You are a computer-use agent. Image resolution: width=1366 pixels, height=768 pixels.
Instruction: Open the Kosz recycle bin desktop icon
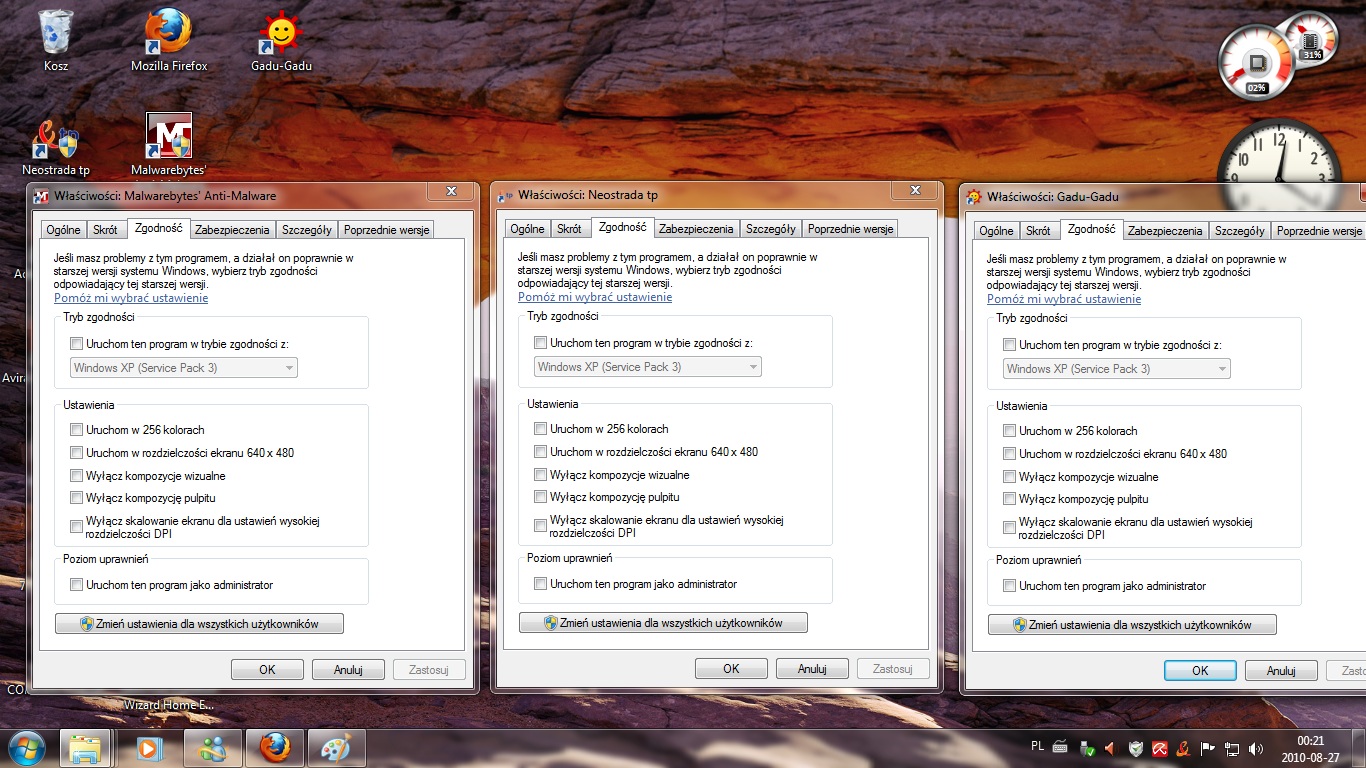pos(56,40)
